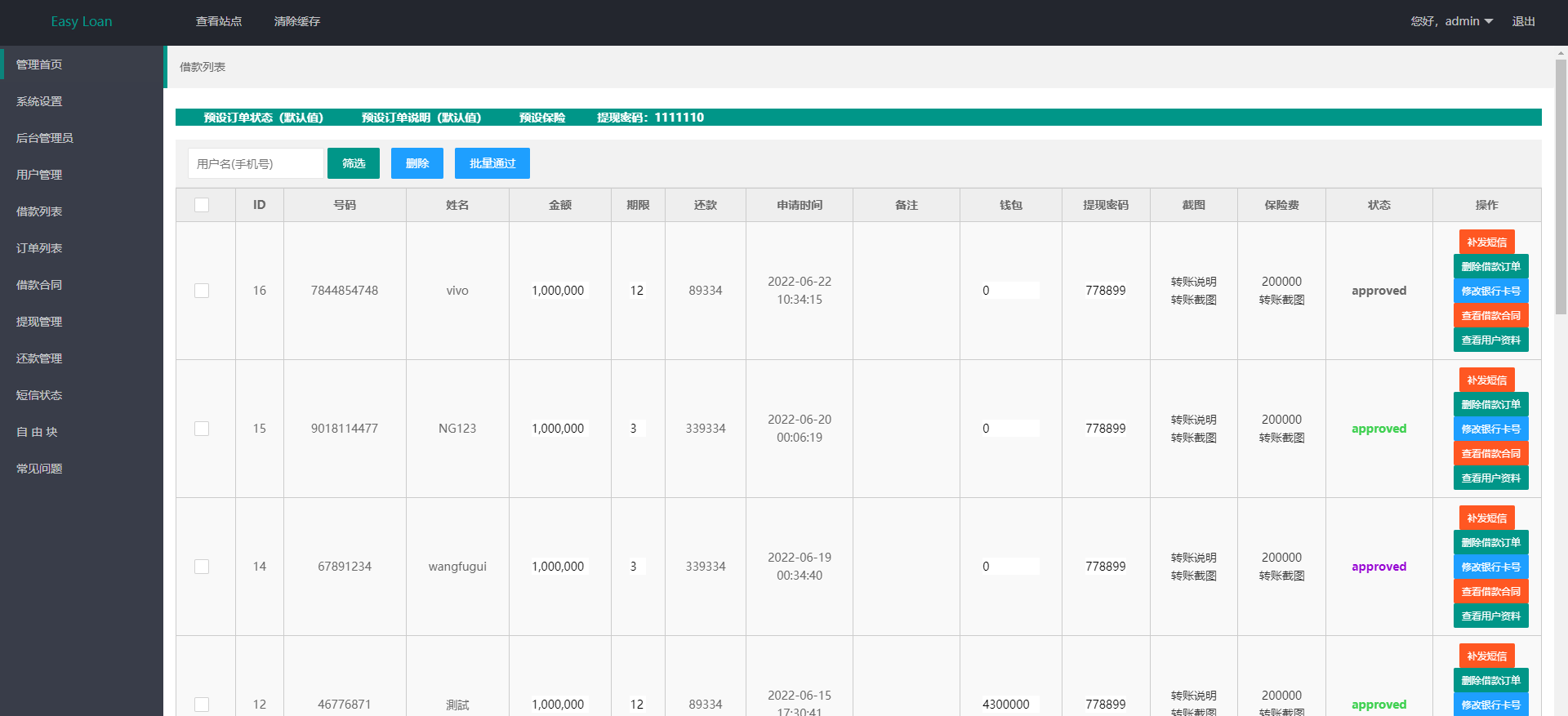The width and height of the screenshot is (1568, 716).
Task: Click the 批量通过 batch approve button
Action: point(492,163)
